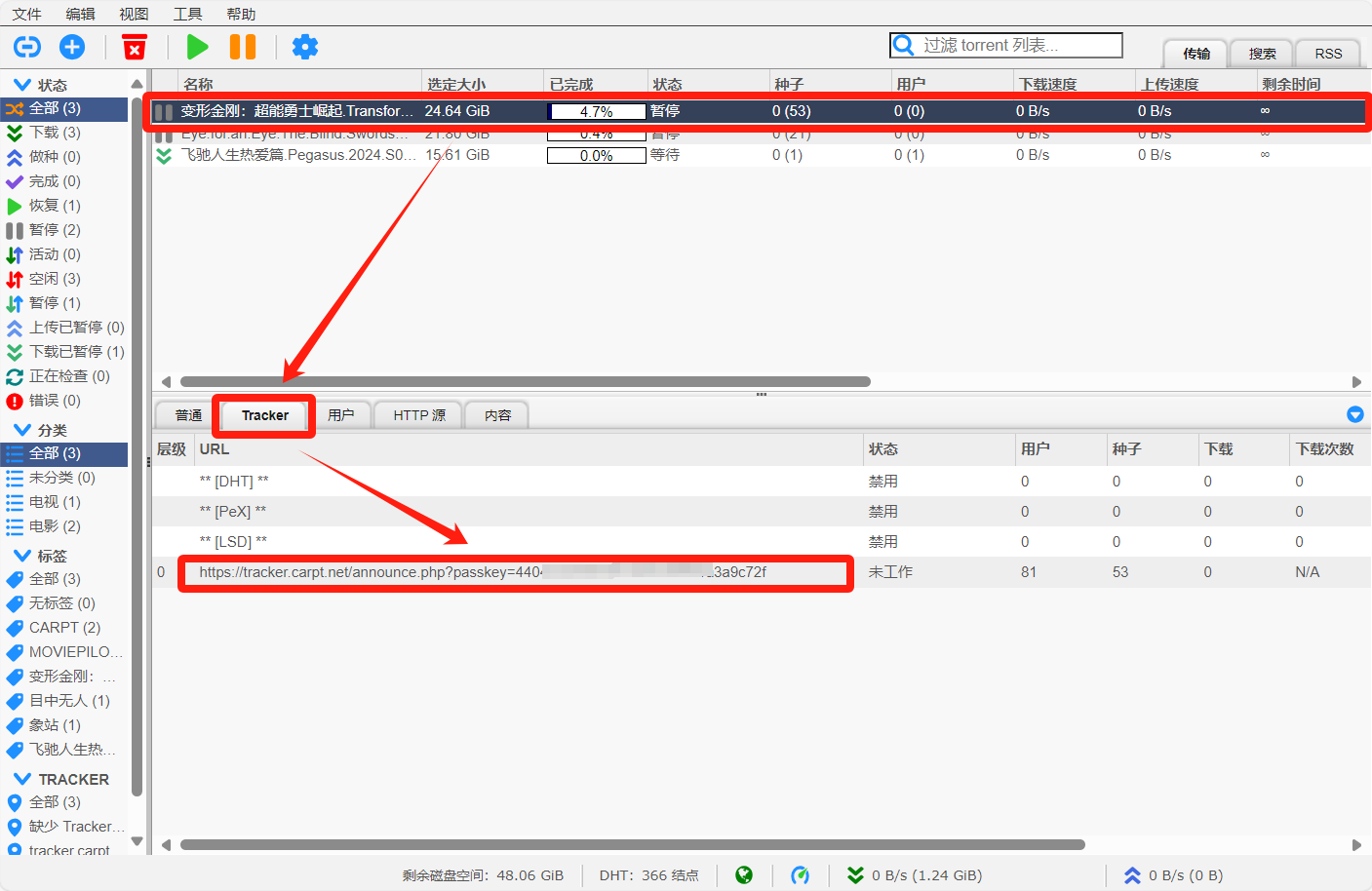Collapse the 分类 category section
This screenshot has height=891, width=1372.
pyautogui.click(x=21, y=430)
